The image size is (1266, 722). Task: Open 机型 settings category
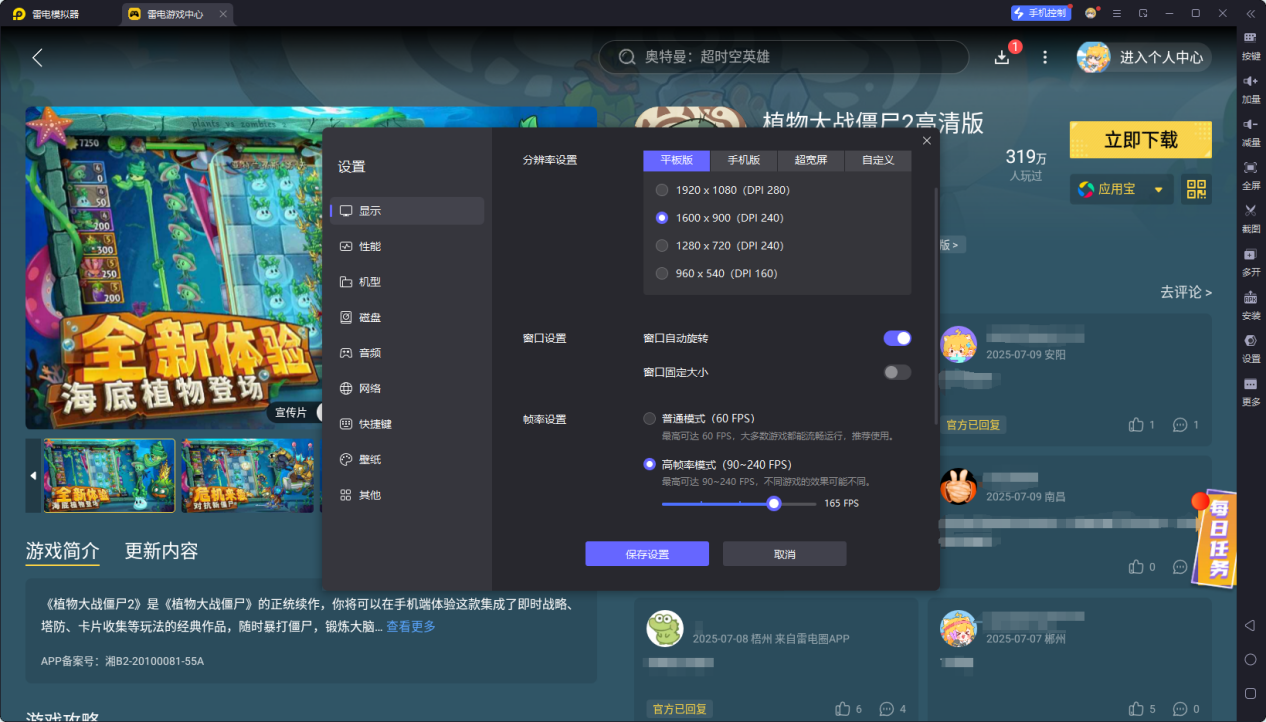click(x=407, y=282)
